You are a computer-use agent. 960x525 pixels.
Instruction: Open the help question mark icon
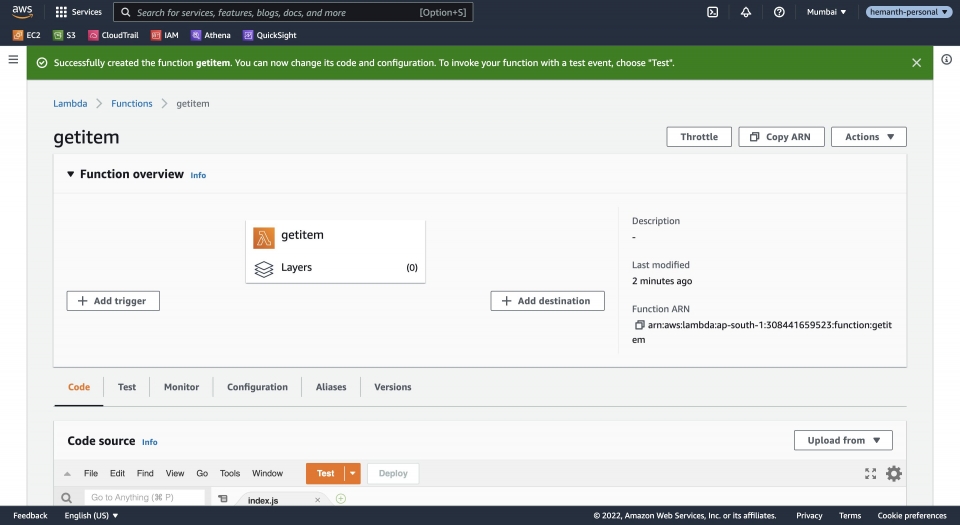(779, 12)
